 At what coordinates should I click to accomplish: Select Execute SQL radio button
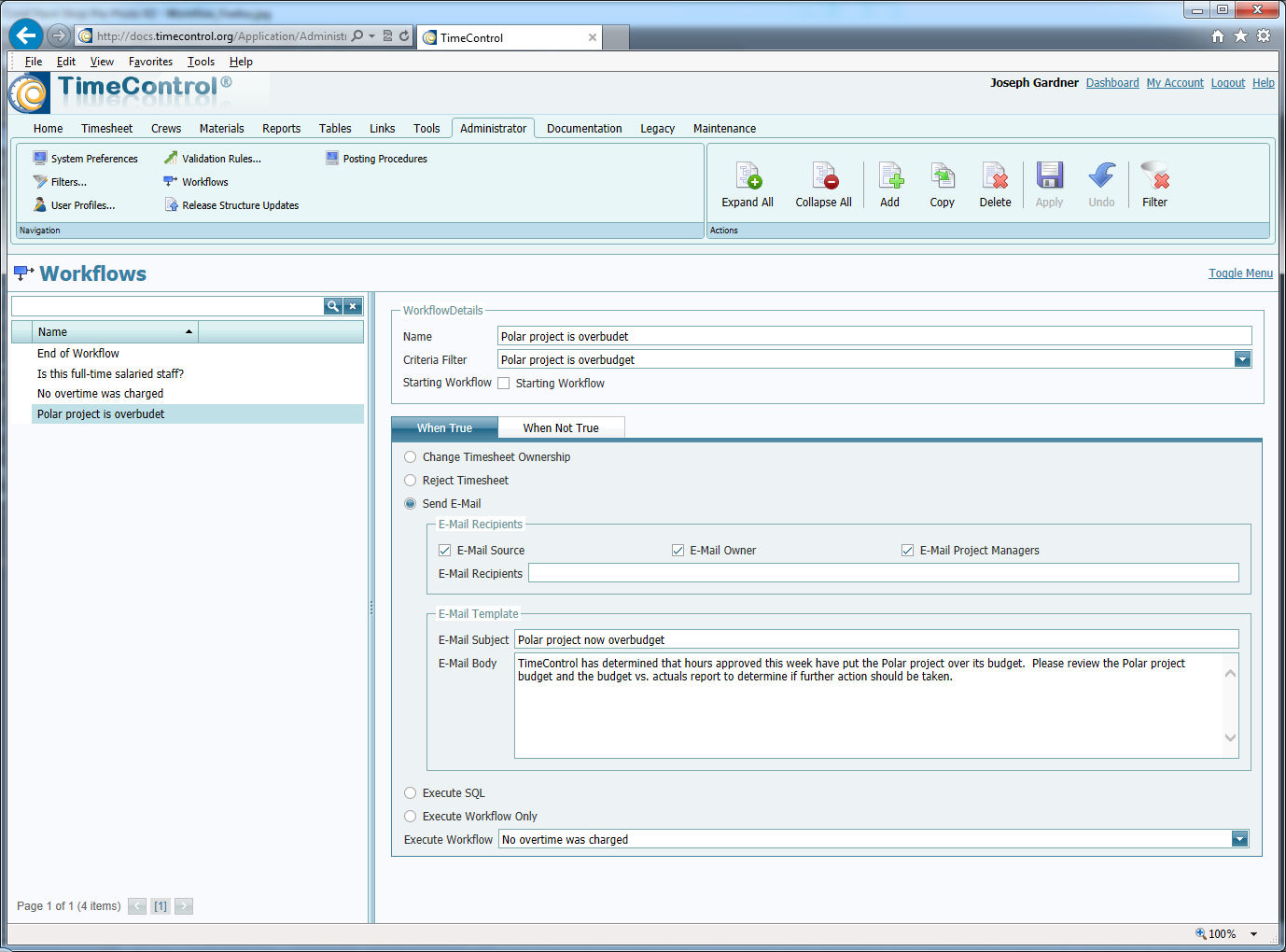410,793
